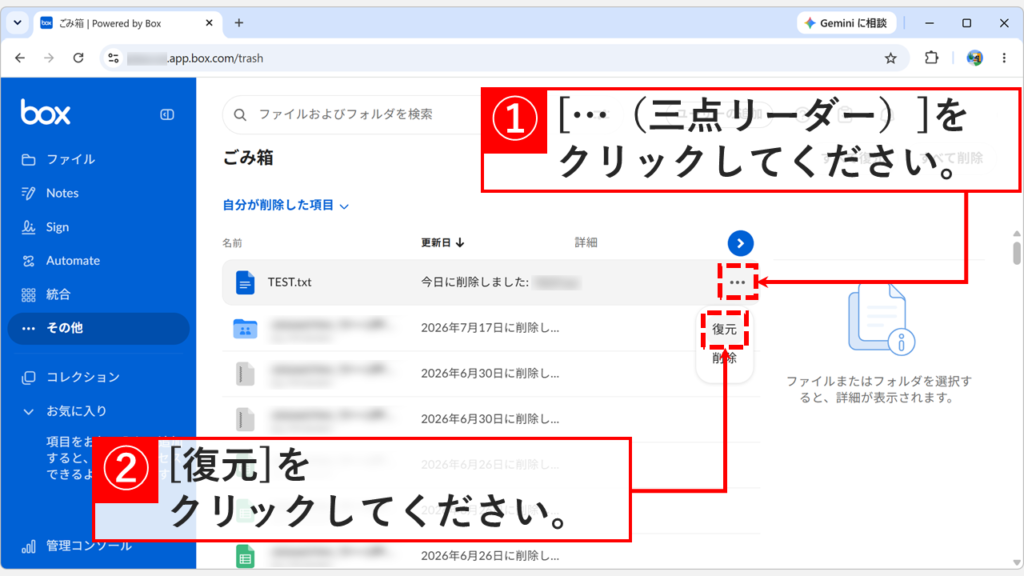1024x576 pixels.
Task: Select その他 in the sidebar
Action: tap(98, 328)
